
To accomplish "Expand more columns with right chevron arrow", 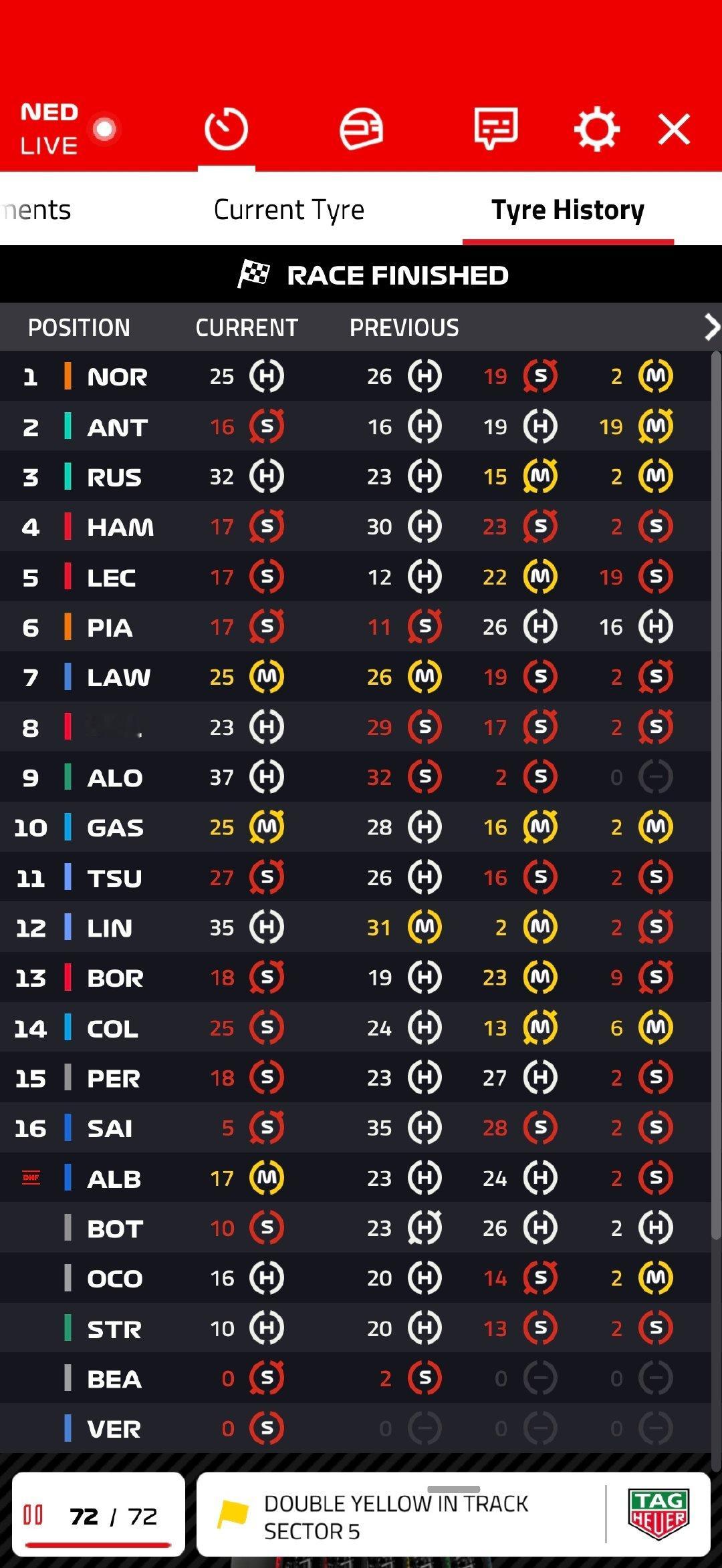I will 712,327.
